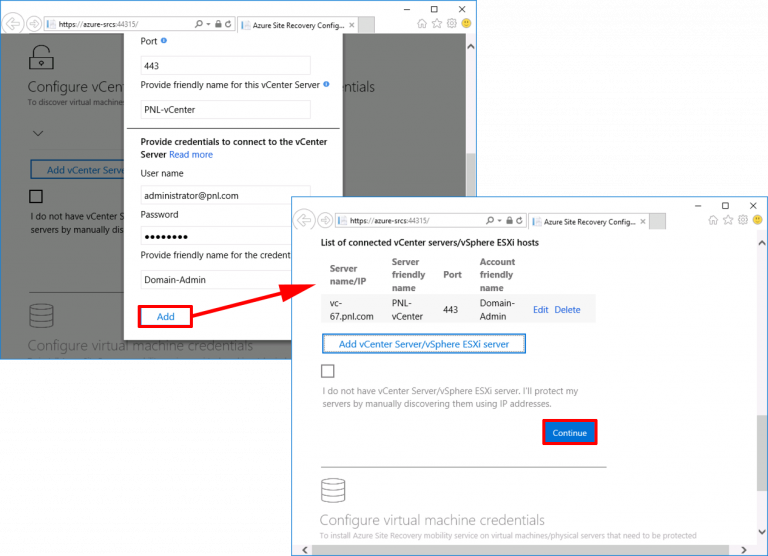The image size is (768, 556).
Task: Click vertical scrollbar thumb in rear window
Action: coord(471,175)
